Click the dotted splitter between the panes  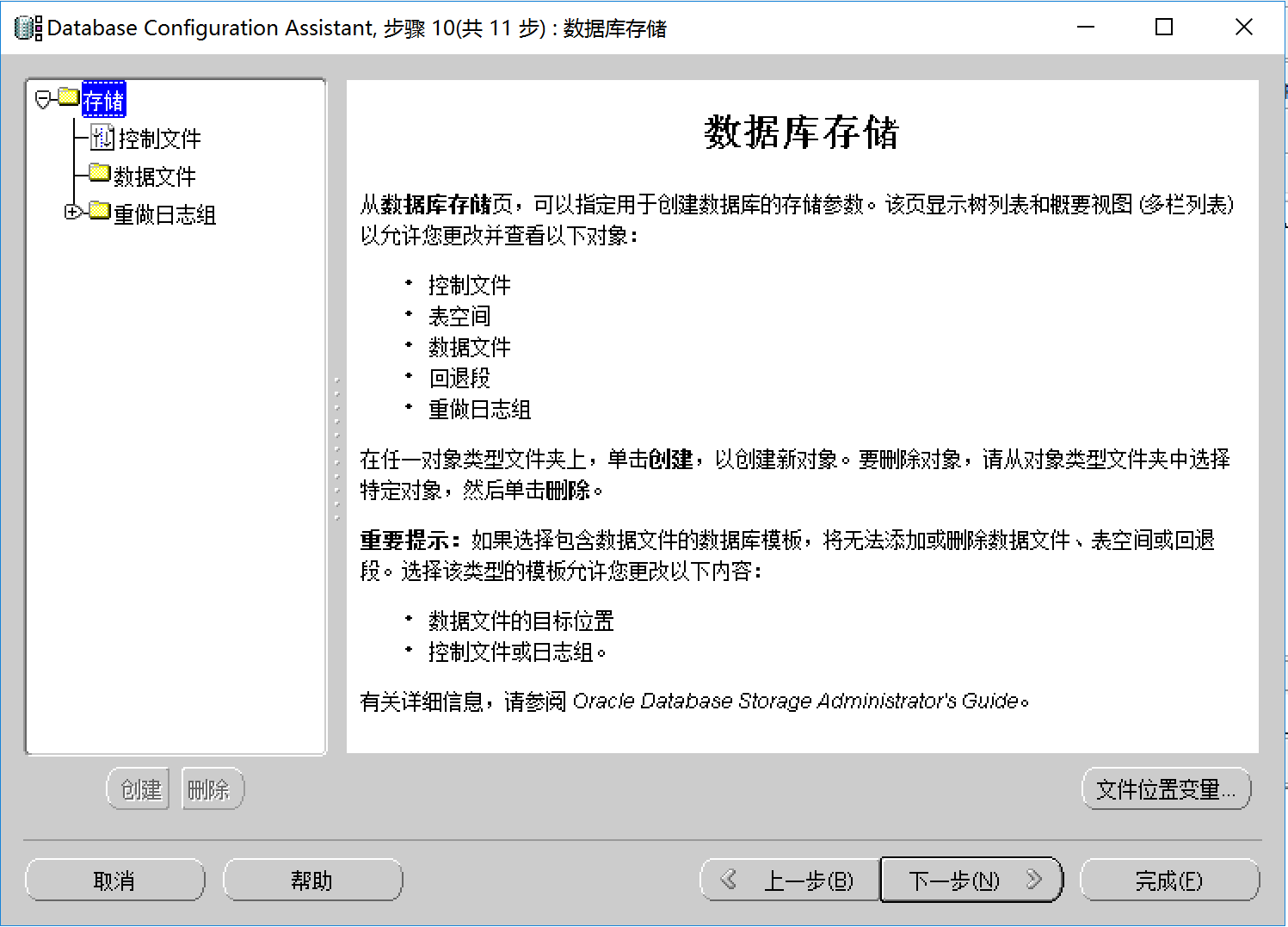tap(336, 448)
